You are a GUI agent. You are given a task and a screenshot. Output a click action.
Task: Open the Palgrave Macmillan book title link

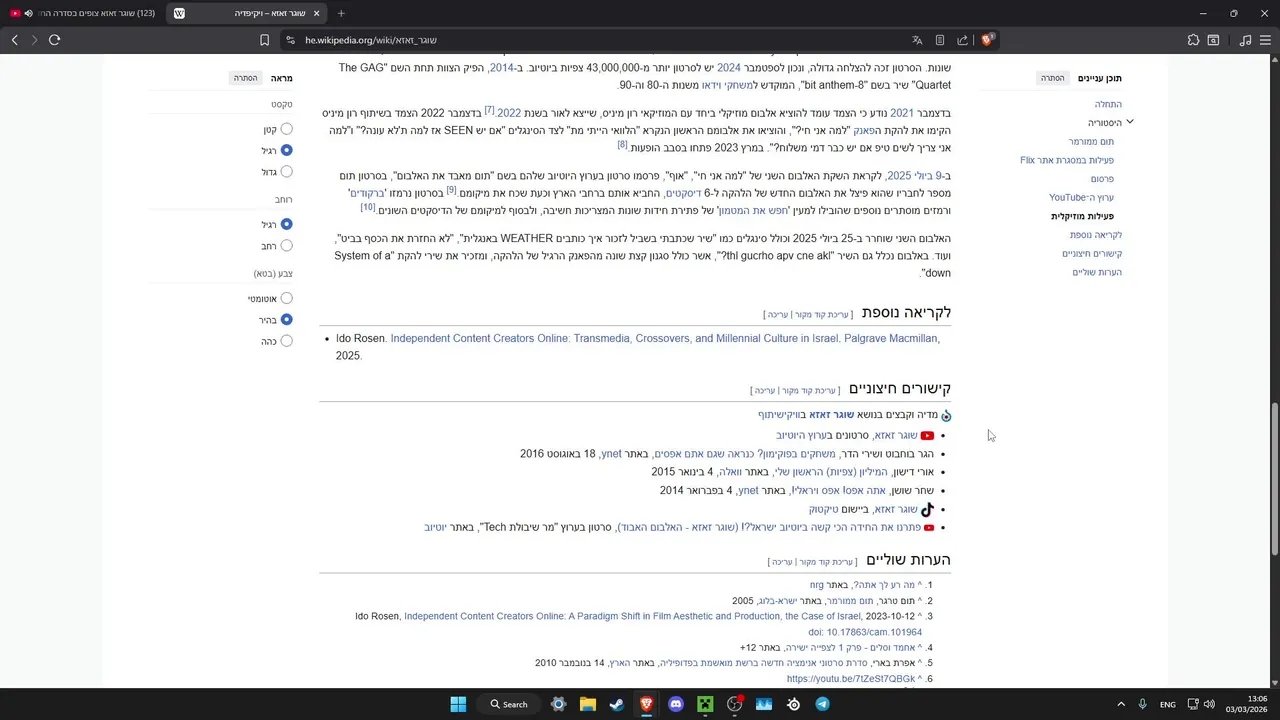(664, 338)
